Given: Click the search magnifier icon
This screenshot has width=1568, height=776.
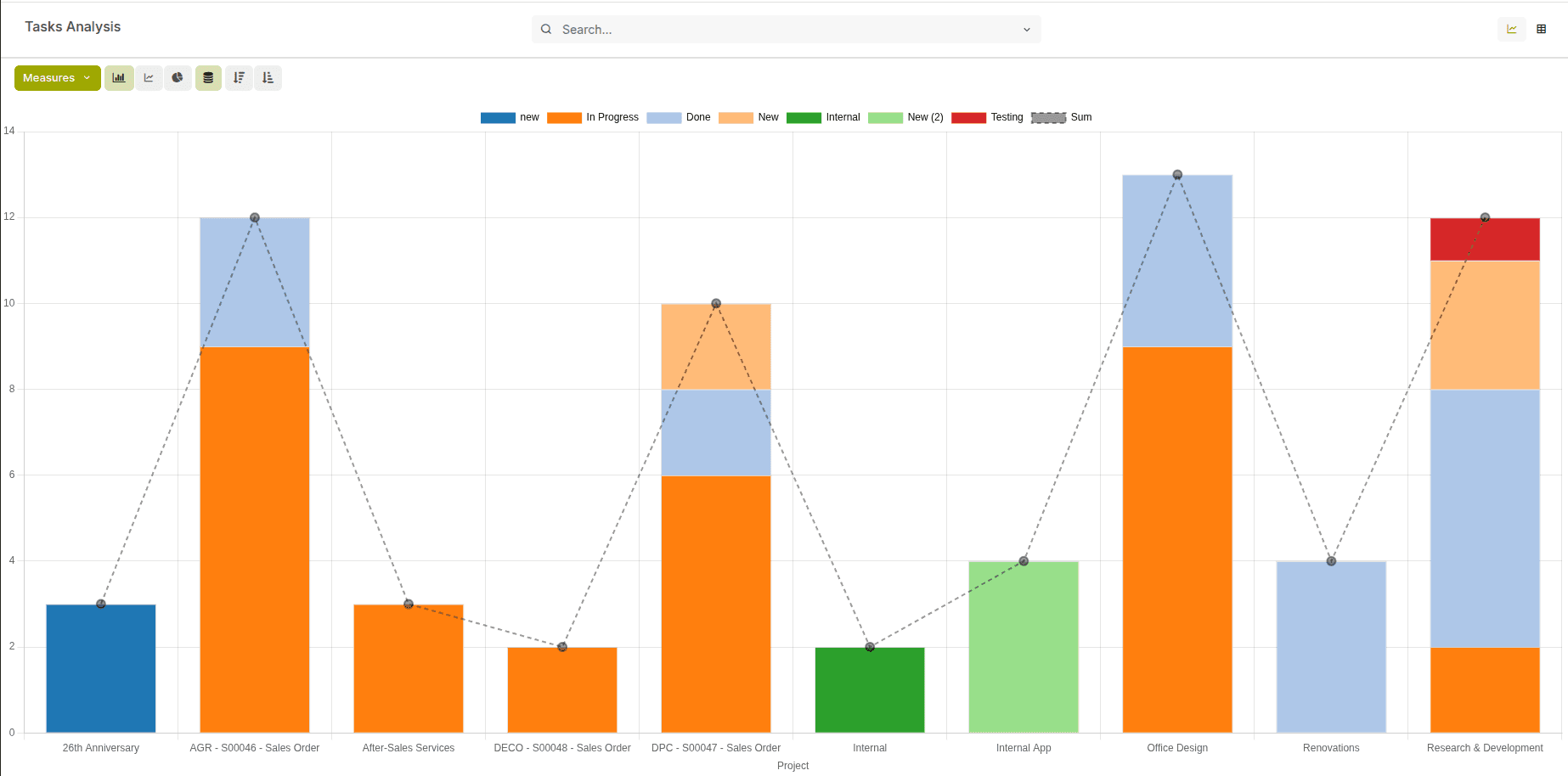Looking at the screenshot, I should [x=546, y=29].
